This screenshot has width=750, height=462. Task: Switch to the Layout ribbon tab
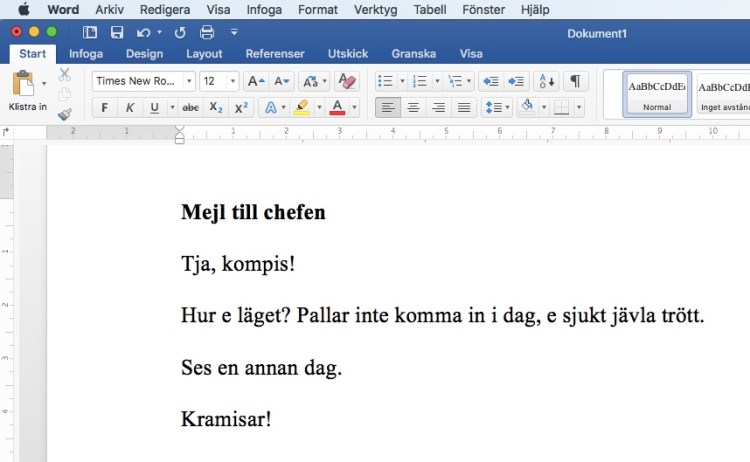tap(204, 54)
